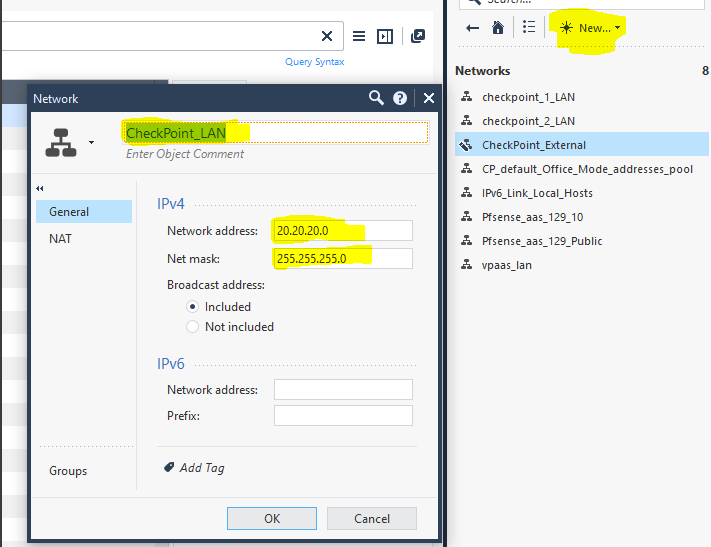The width and height of the screenshot is (711, 547).
Task: Open help in the Network dialog
Action: [x=400, y=98]
